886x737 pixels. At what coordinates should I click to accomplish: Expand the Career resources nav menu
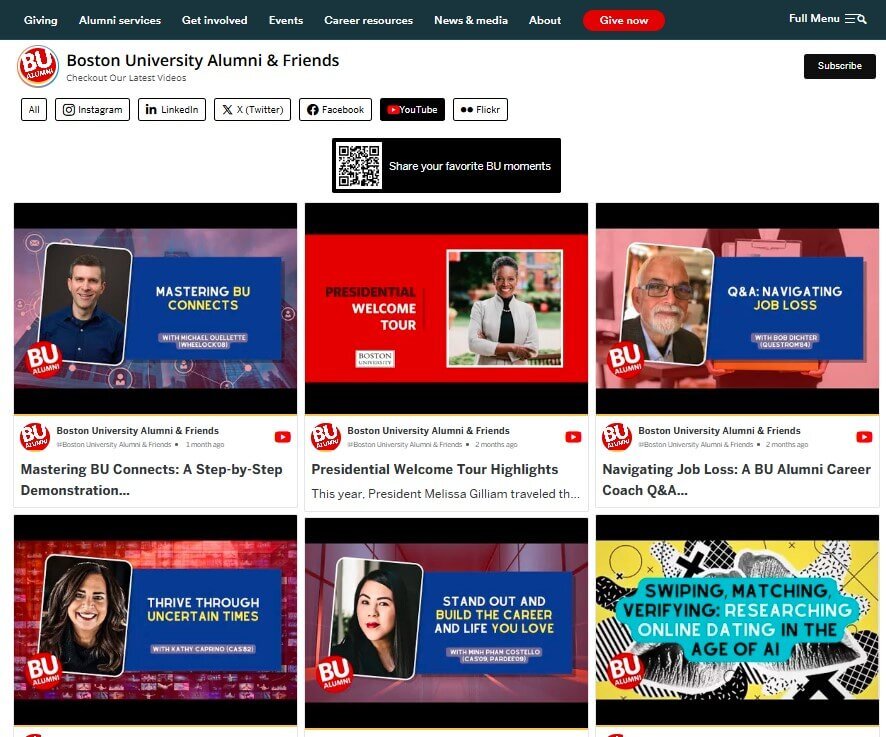tap(368, 20)
